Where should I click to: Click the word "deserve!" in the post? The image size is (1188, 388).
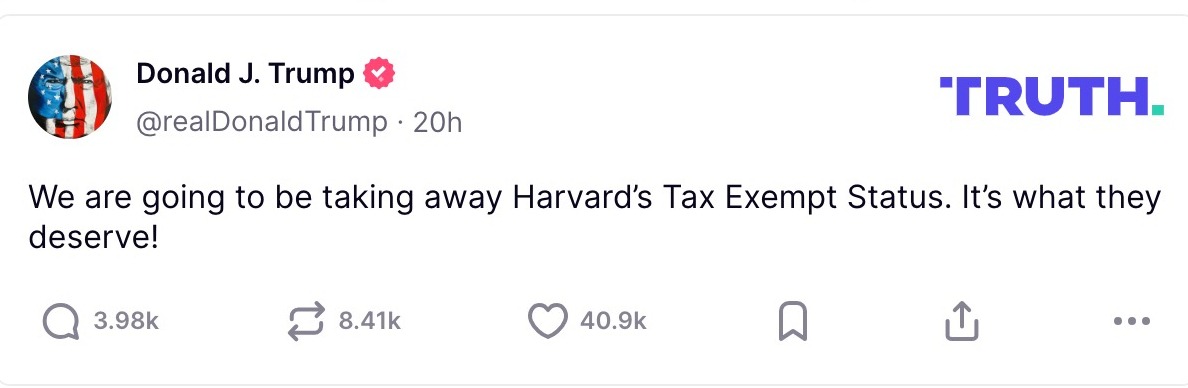pyautogui.click(x=94, y=239)
